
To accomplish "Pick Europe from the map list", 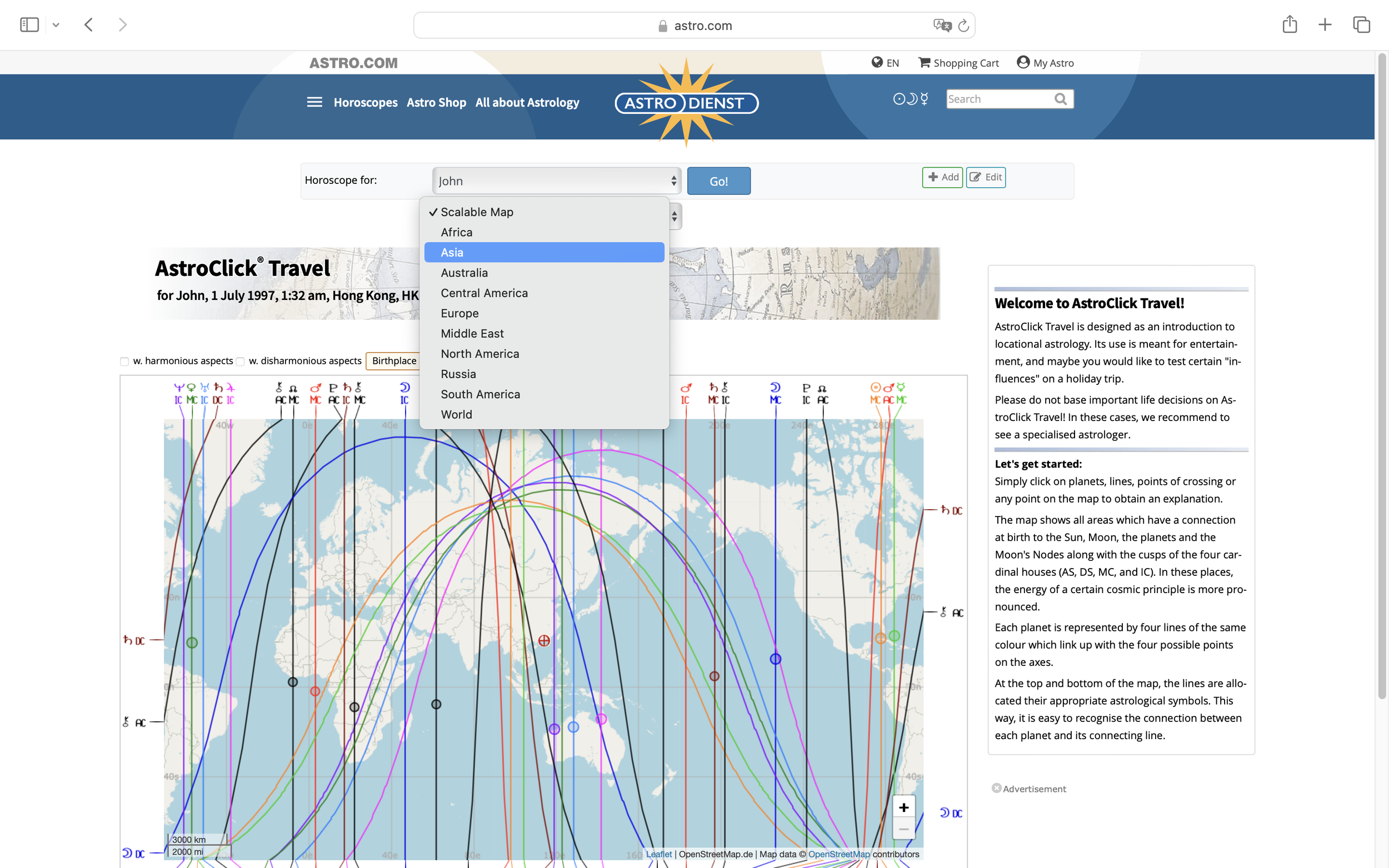I will [544, 313].
